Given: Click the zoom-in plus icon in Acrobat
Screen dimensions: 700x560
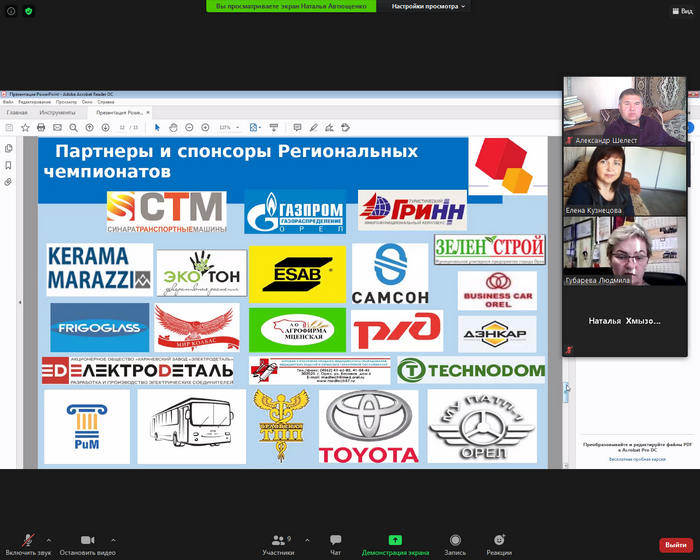Looking at the screenshot, I should 205,127.
